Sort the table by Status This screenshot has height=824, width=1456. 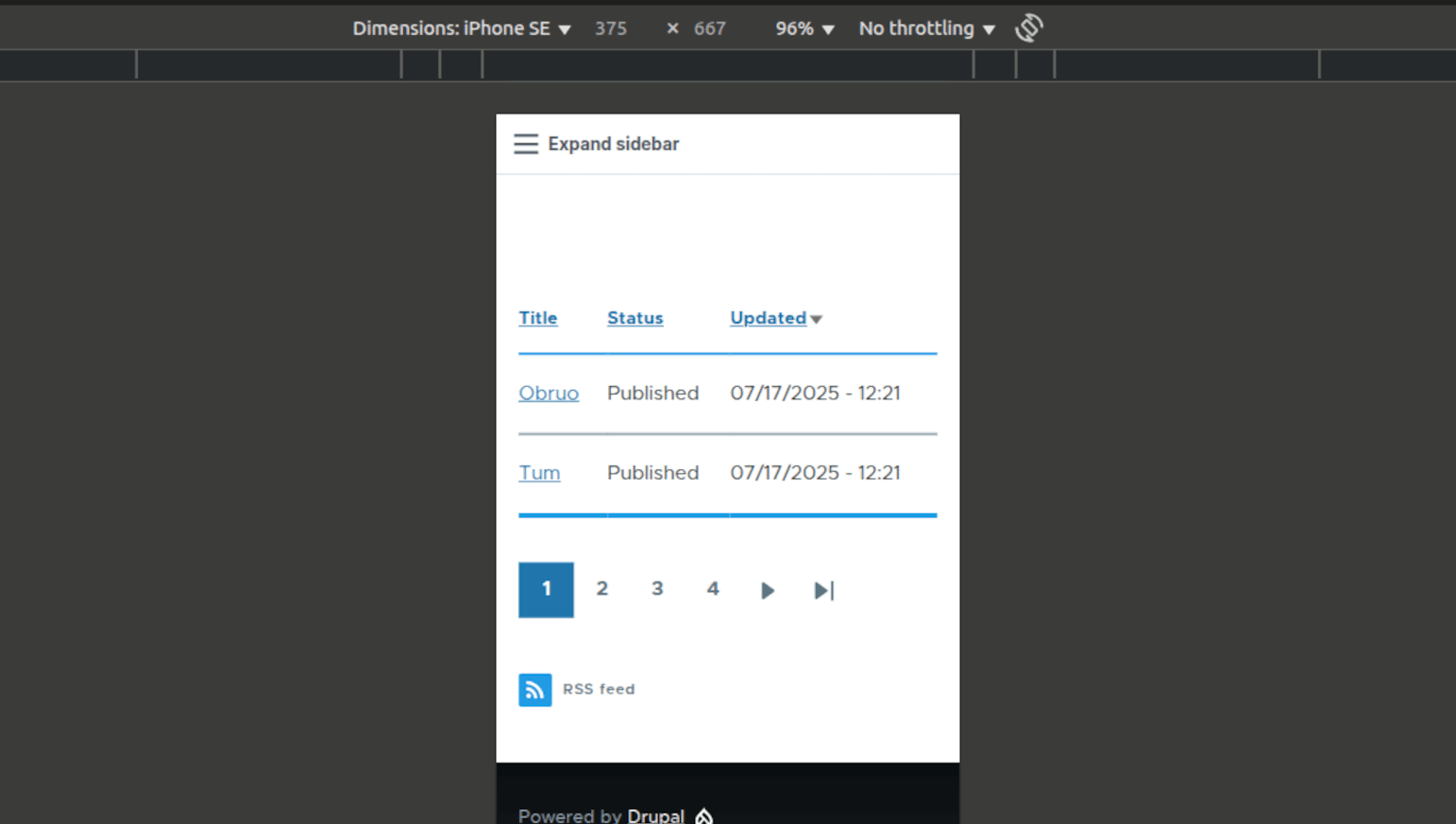tap(635, 318)
